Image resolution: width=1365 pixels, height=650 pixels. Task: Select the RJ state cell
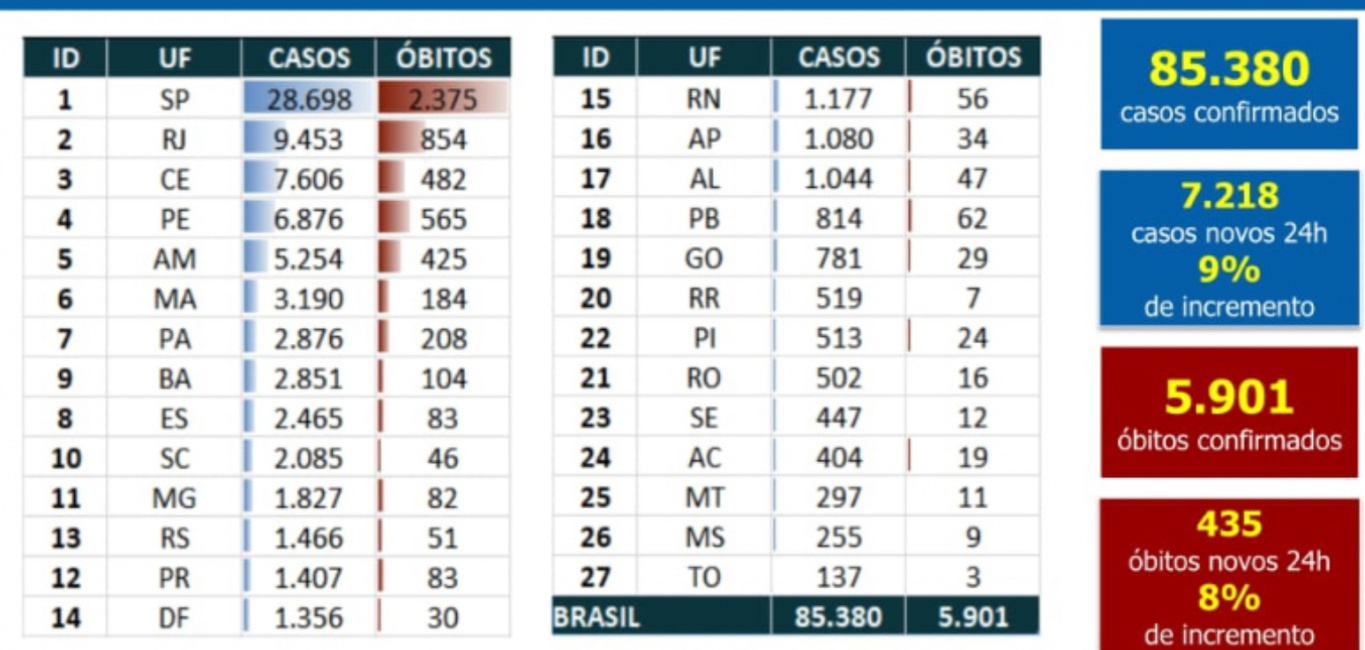[174, 139]
